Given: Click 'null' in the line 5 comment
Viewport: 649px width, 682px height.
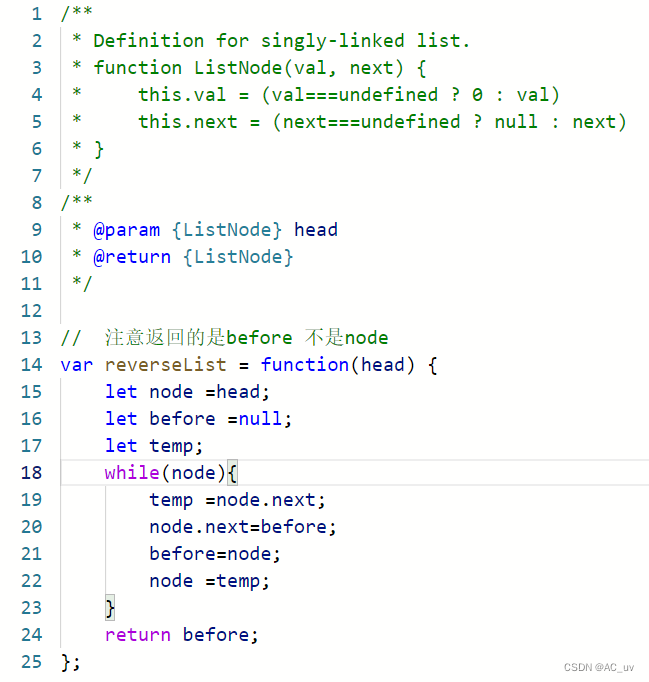Looking at the screenshot, I should [x=516, y=122].
